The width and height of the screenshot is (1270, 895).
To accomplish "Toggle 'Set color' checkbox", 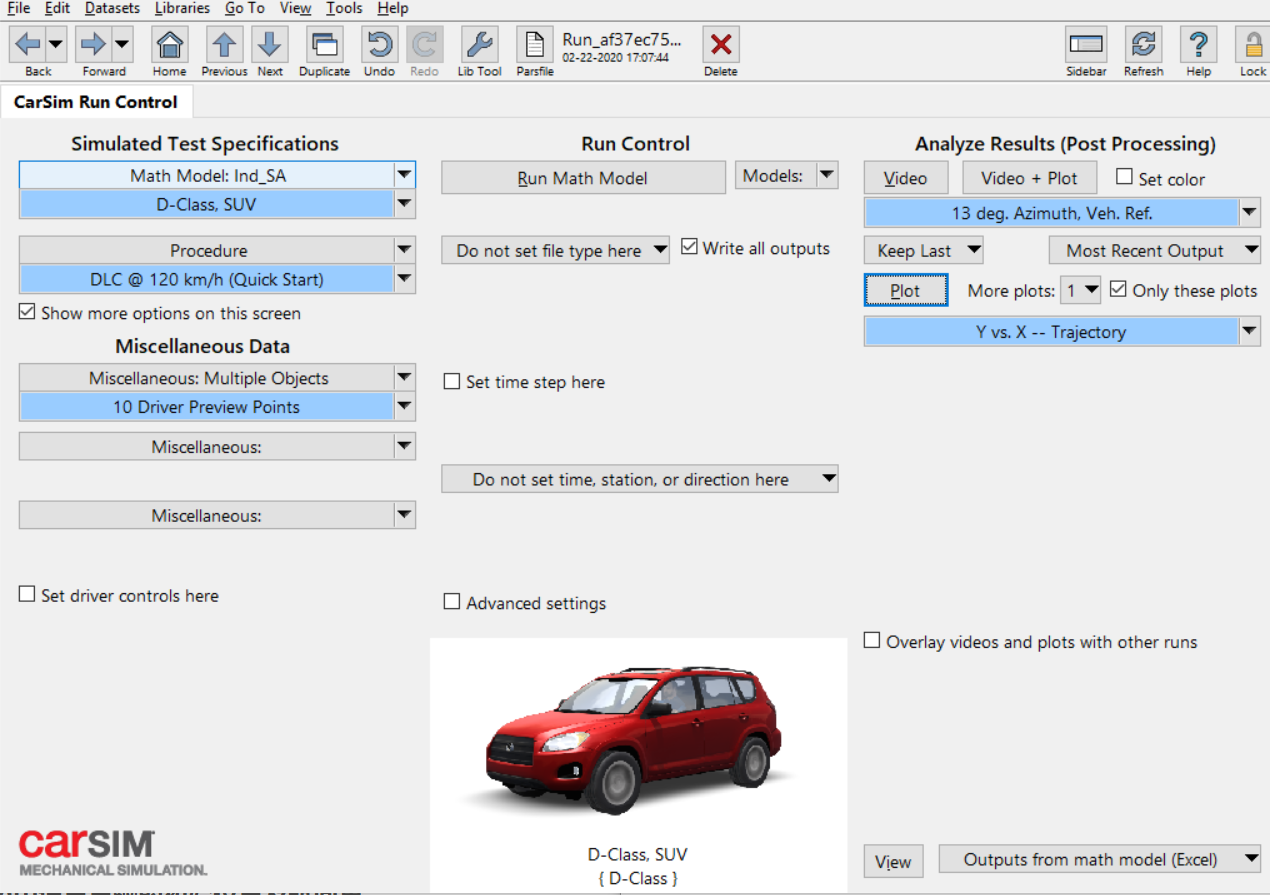I will [x=1124, y=177].
